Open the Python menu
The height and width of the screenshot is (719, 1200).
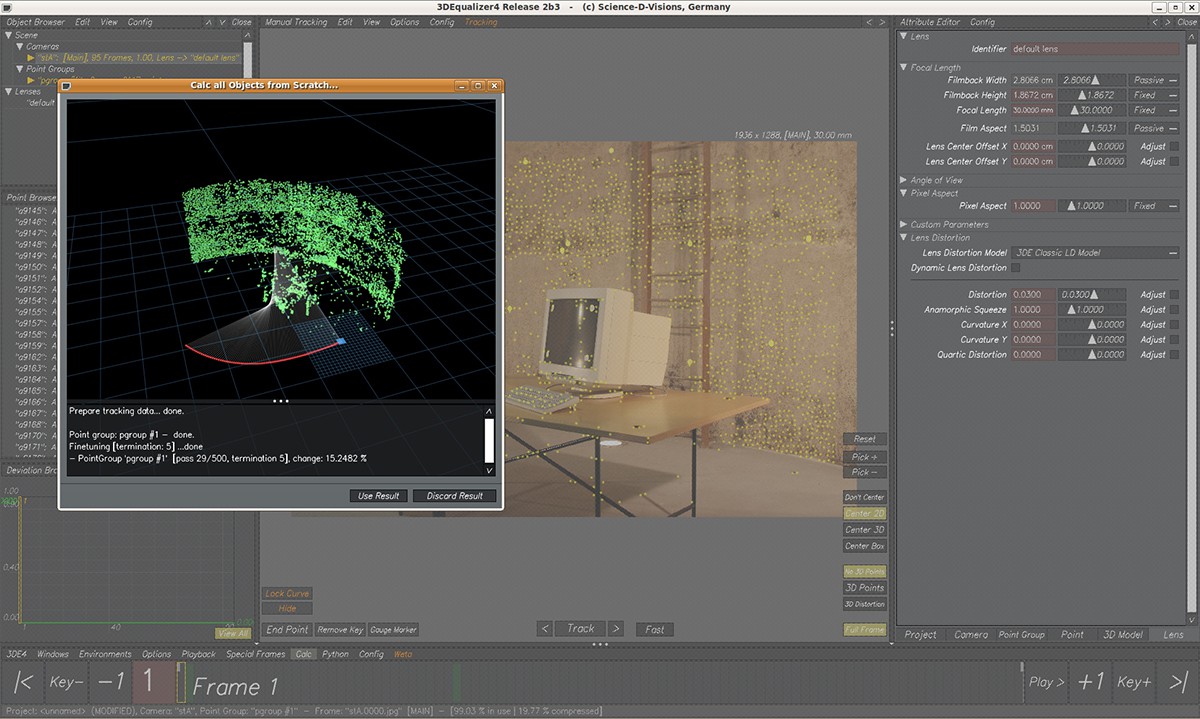pyautogui.click(x=336, y=654)
